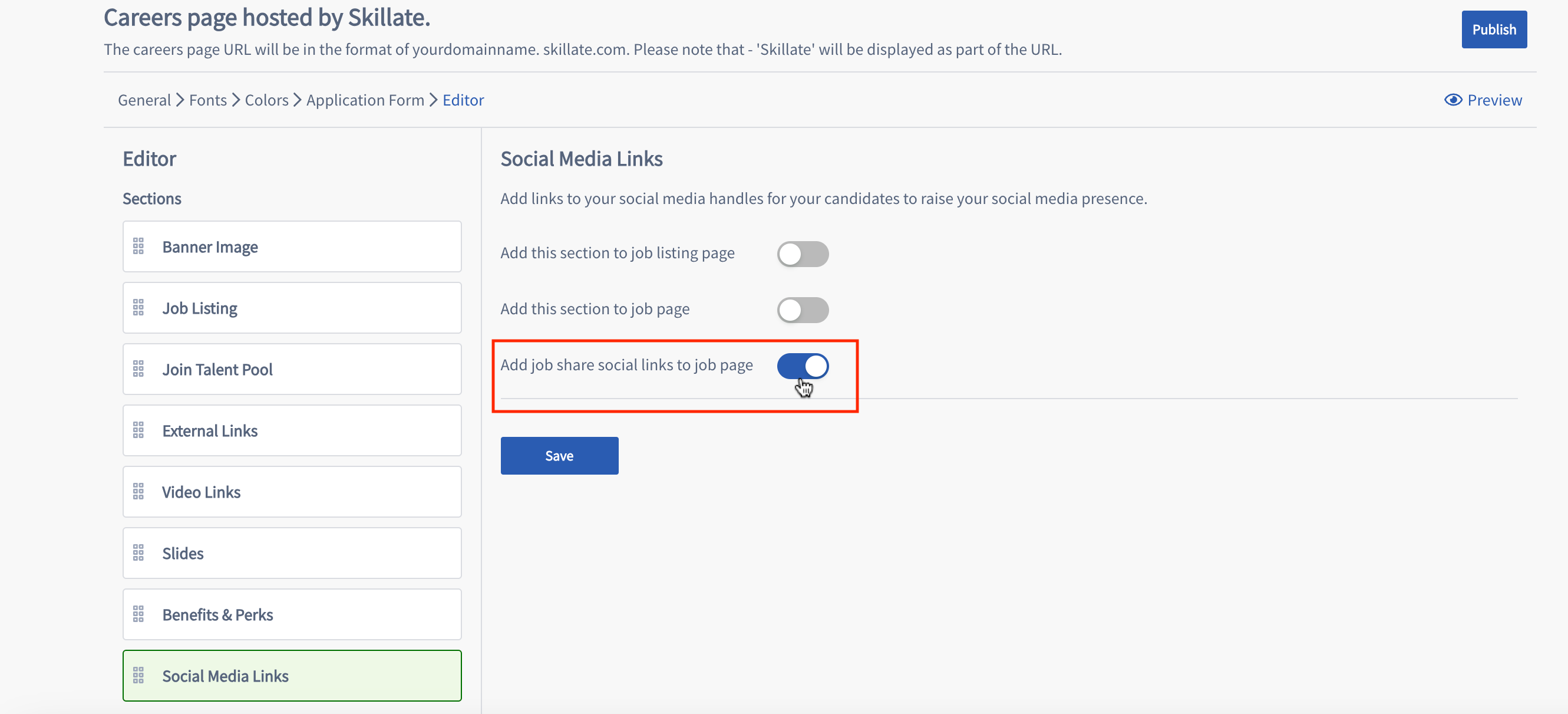Click drag handle icon beside Video Links
Screen dimensions: 1568x714
[x=138, y=492]
